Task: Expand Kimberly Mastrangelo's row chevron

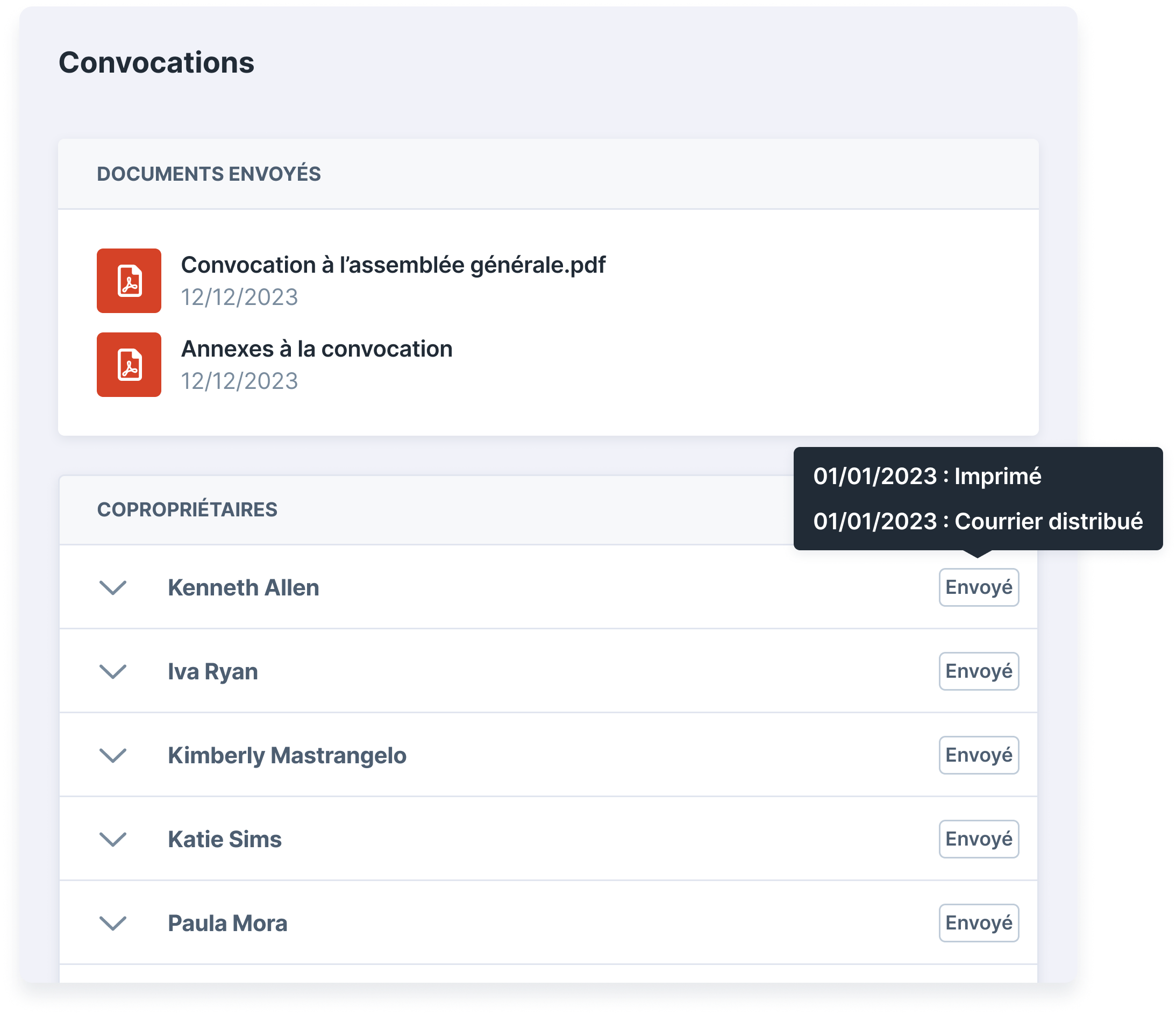Action: click(113, 756)
